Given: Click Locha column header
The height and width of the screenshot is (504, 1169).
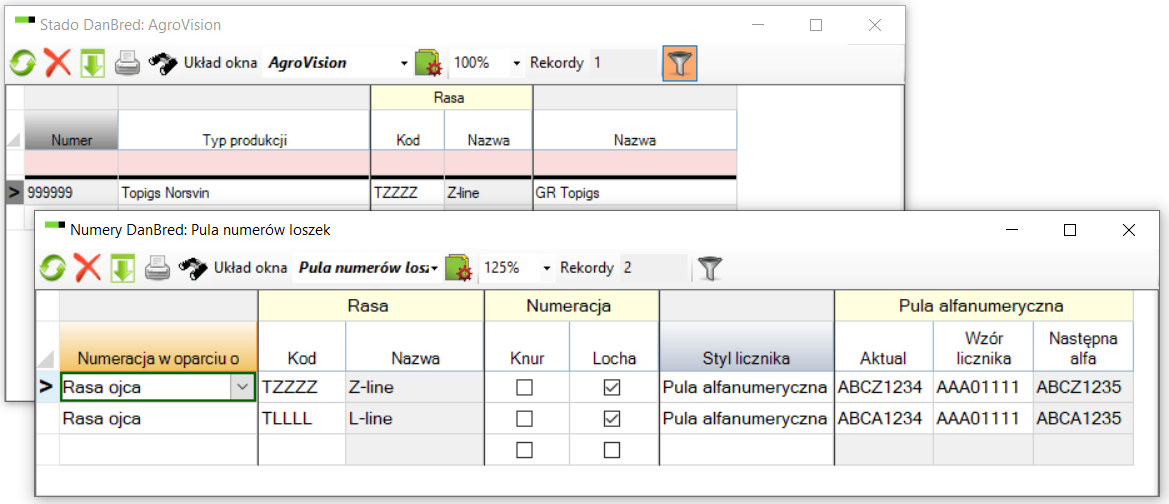Looking at the screenshot, I should click(614, 347).
